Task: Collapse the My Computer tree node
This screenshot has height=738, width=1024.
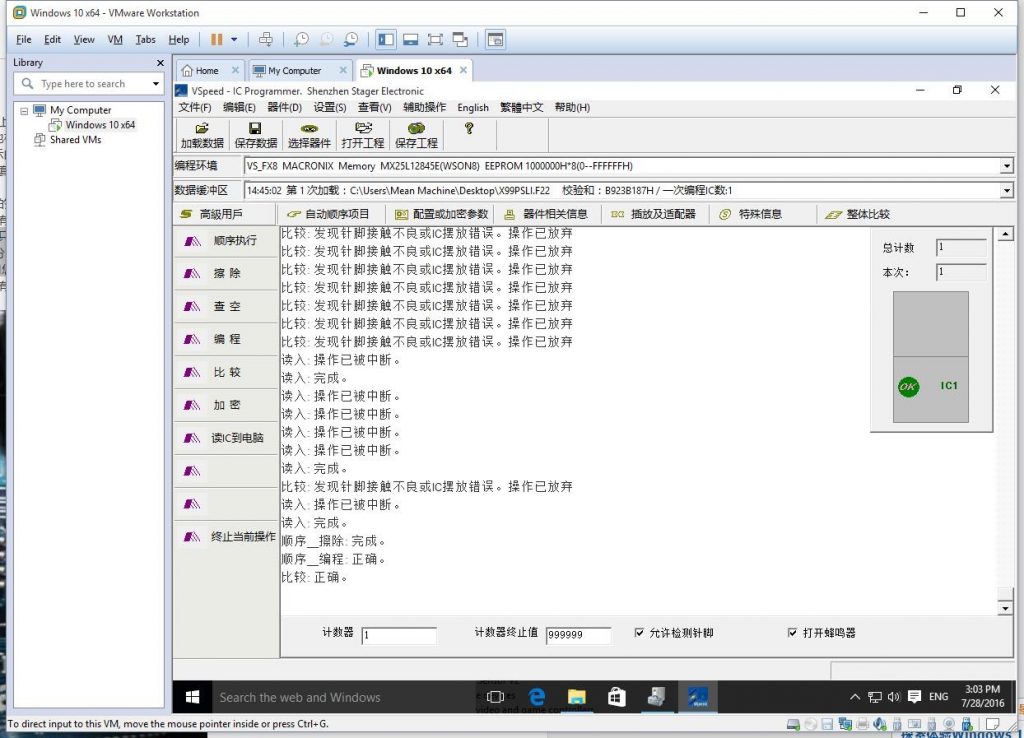Action: coord(25,110)
